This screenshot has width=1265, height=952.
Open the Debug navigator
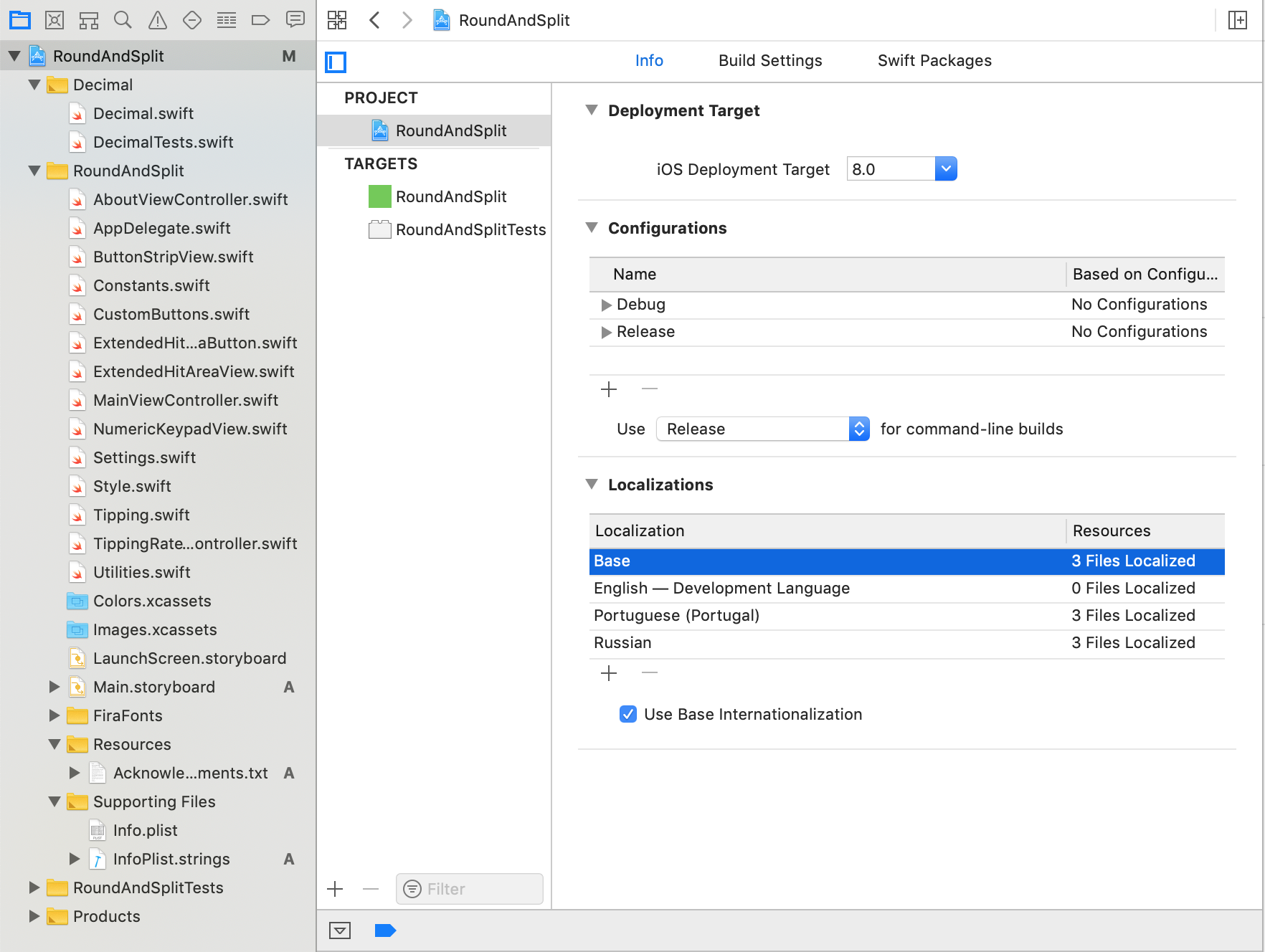tap(227, 20)
